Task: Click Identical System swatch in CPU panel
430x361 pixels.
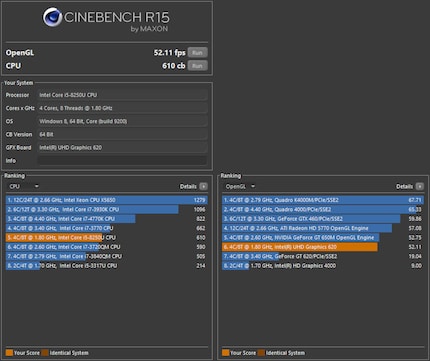Action: (45, 353)
